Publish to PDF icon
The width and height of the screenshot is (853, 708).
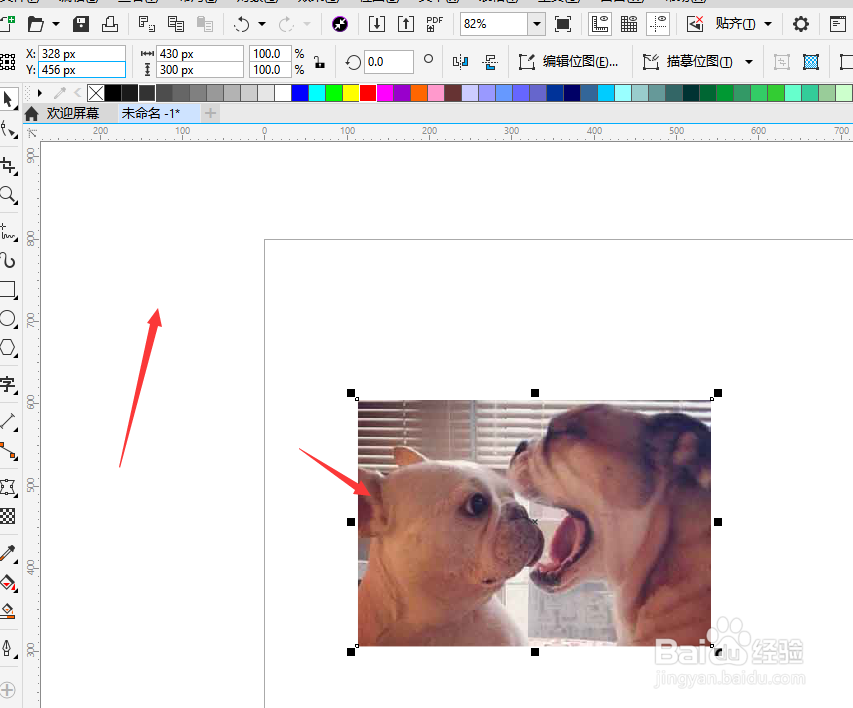[434, 24]
